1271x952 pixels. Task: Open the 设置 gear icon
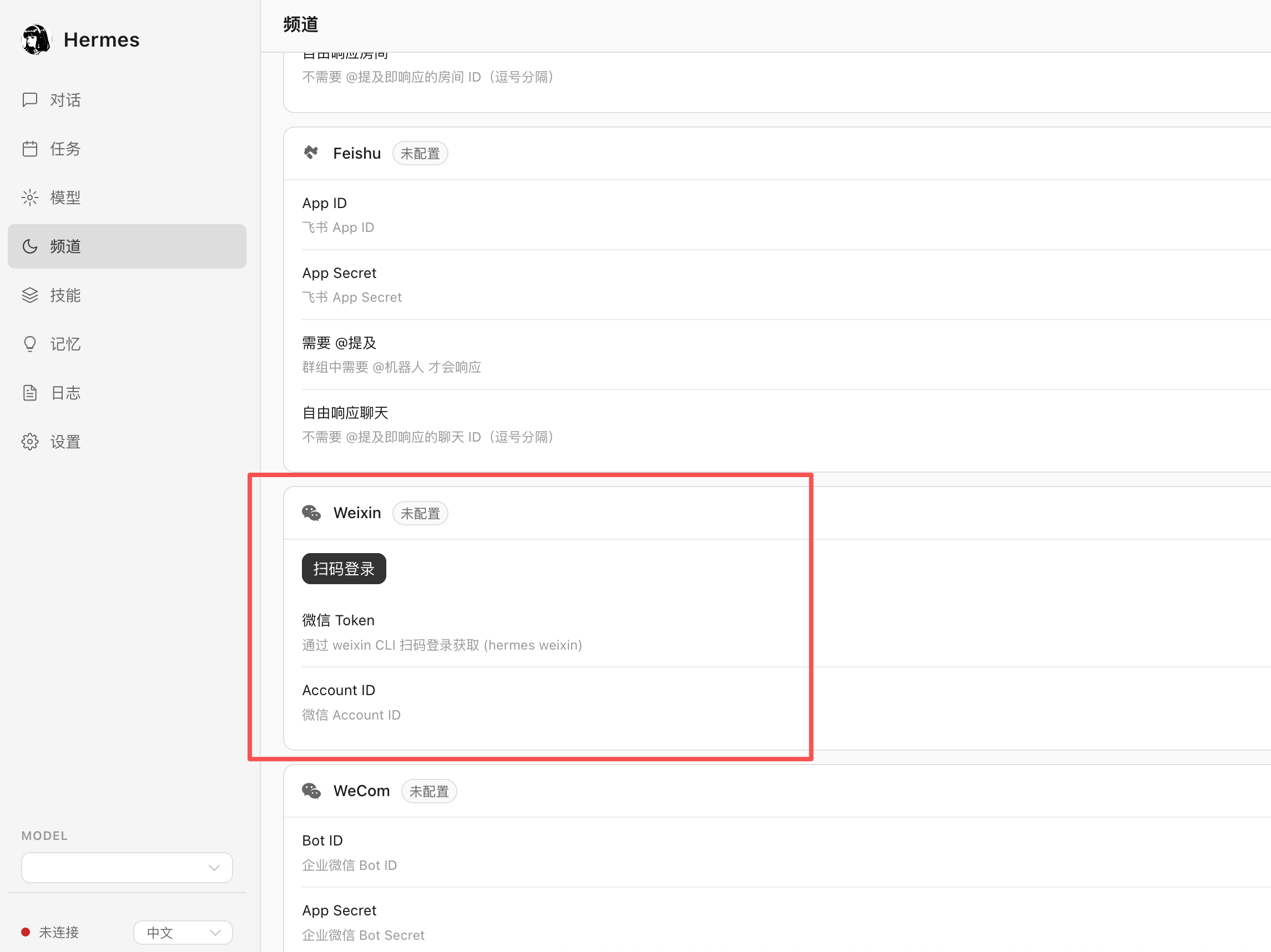30,442
